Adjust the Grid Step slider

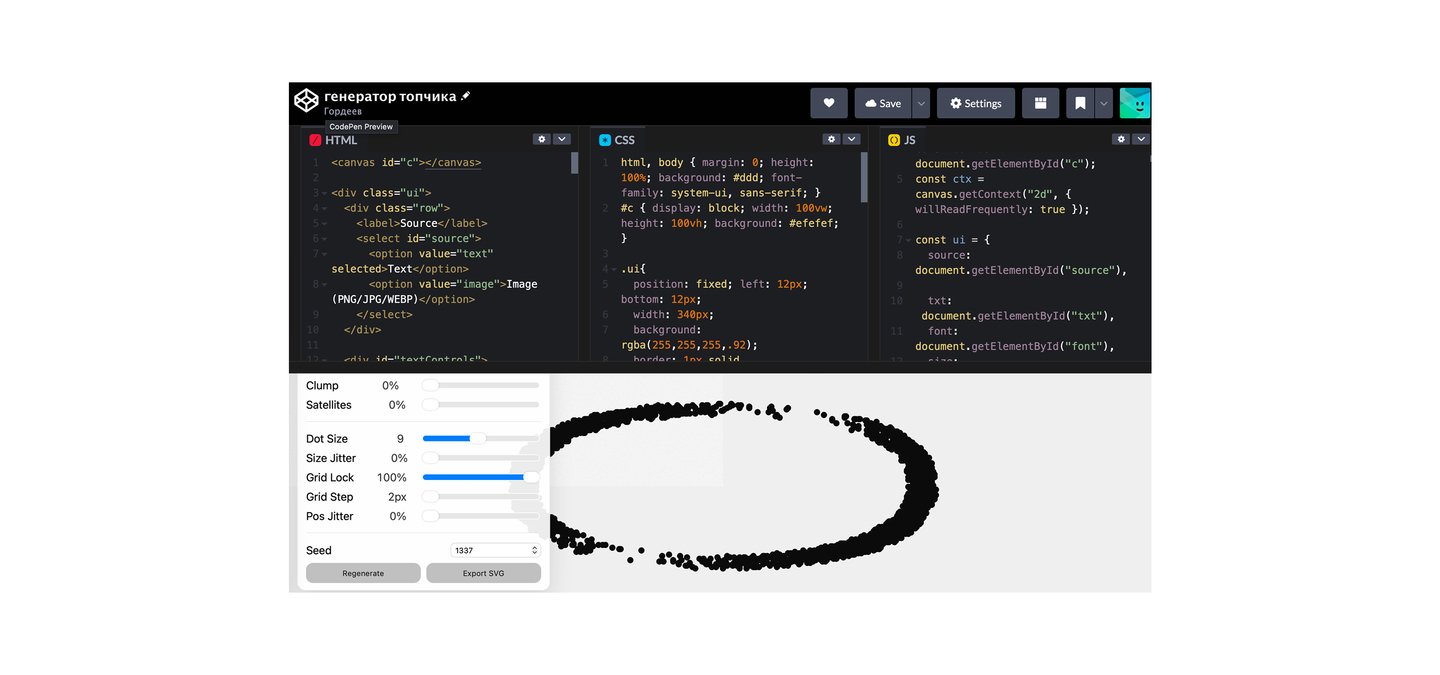pyautogui.click(x=480, y=497)
